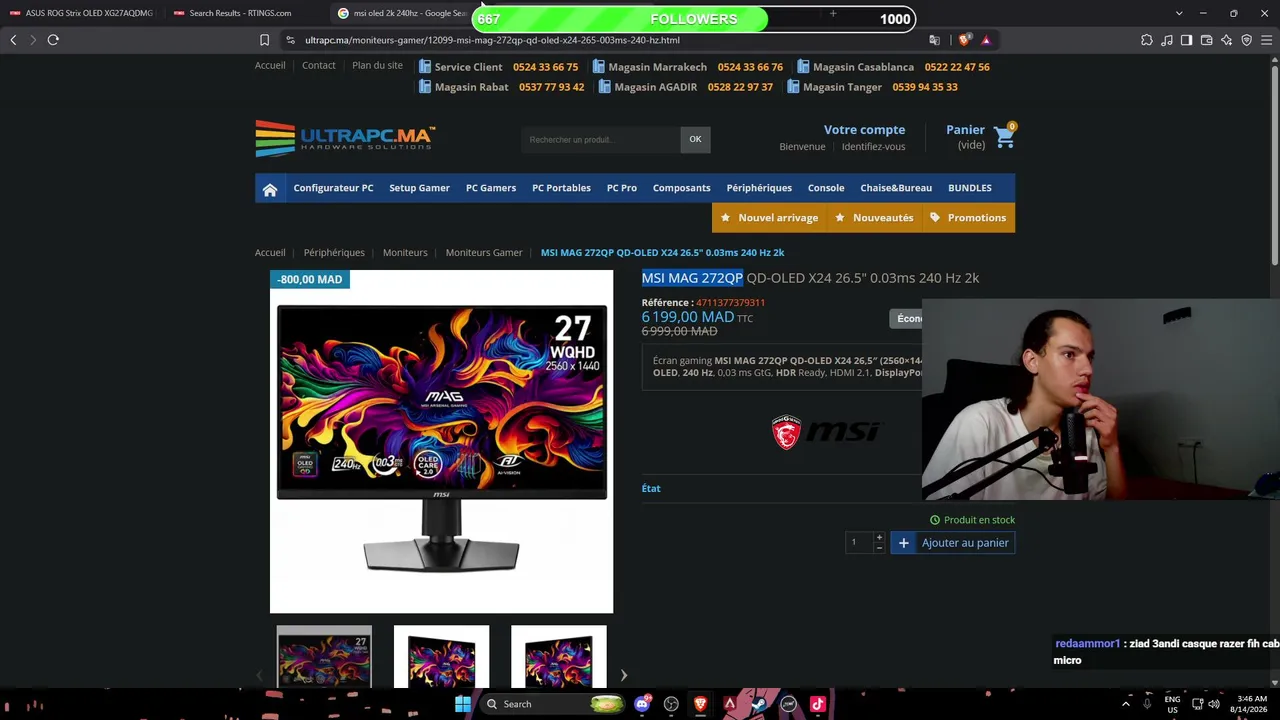1280x720 pixels.
Task: Open the volume control in system tray
Action: tap(1214, 704)
